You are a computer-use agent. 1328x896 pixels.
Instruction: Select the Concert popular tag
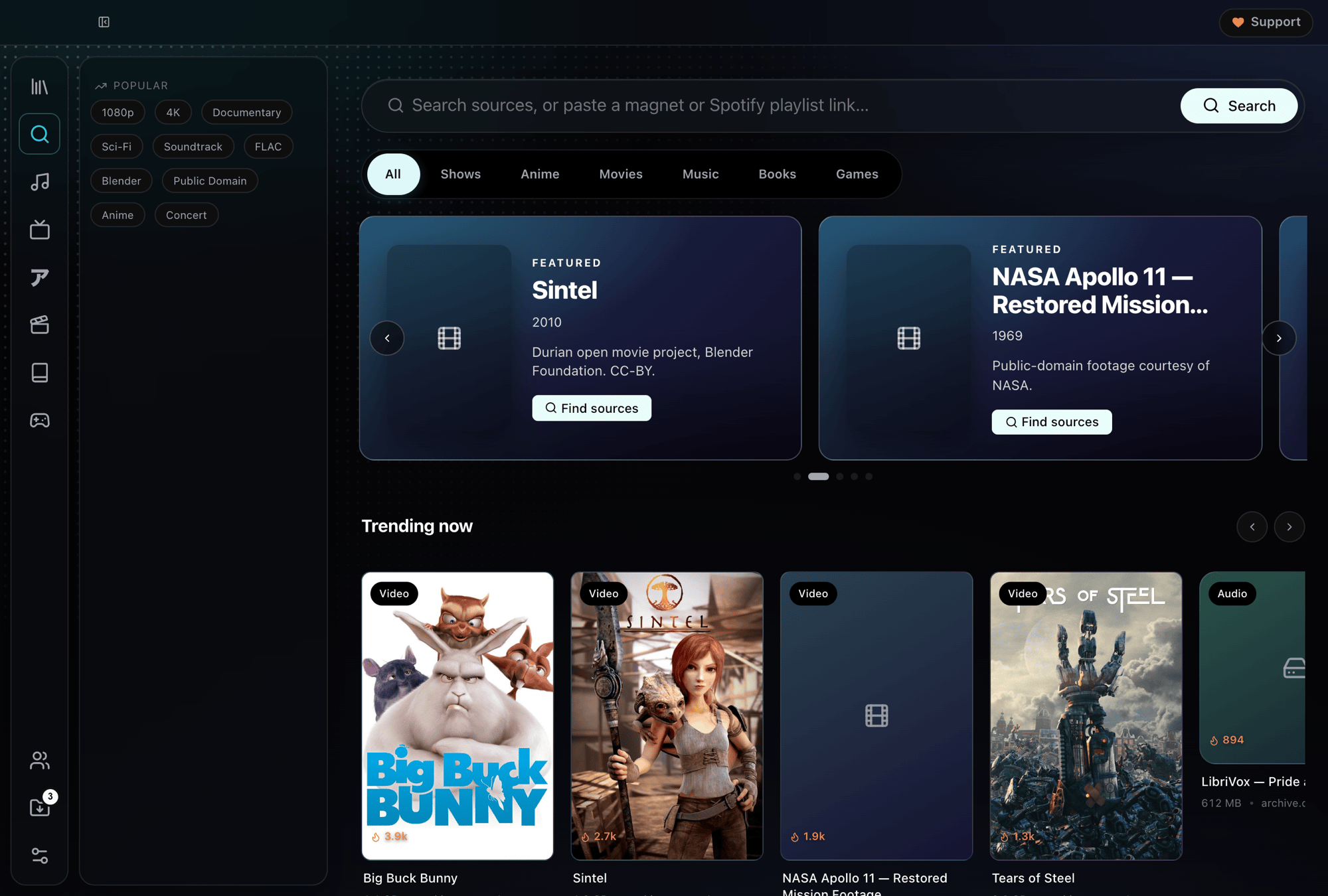[187, 215]
